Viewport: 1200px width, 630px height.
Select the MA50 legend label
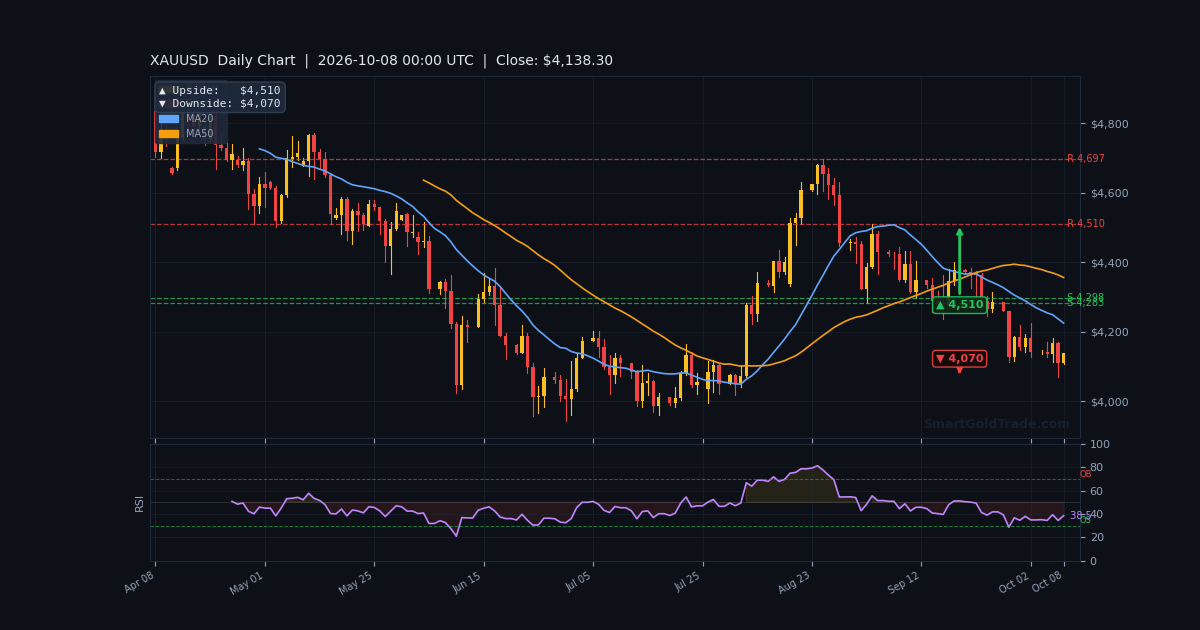coord(200,134)
